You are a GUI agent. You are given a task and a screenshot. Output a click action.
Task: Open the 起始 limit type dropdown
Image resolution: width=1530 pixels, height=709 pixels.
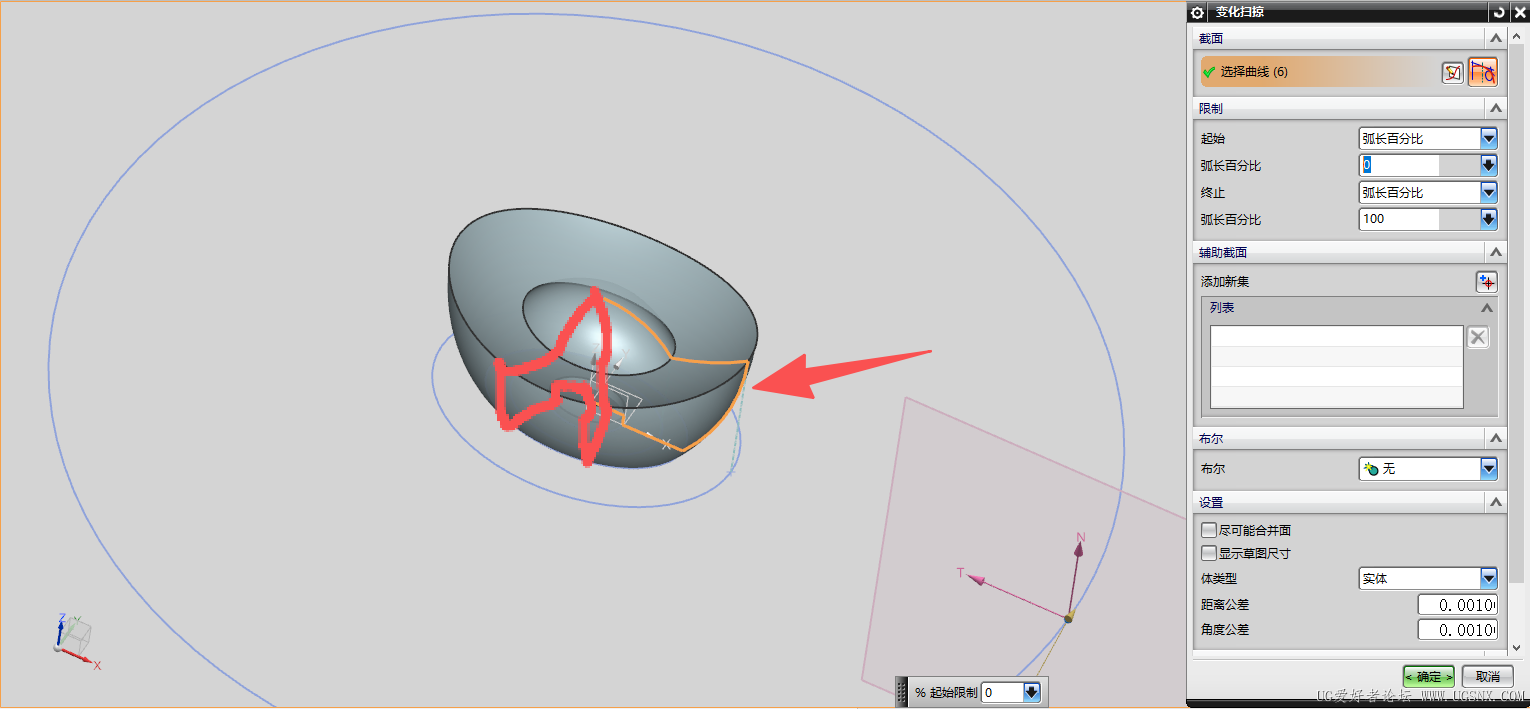[x=1489, y=138]
